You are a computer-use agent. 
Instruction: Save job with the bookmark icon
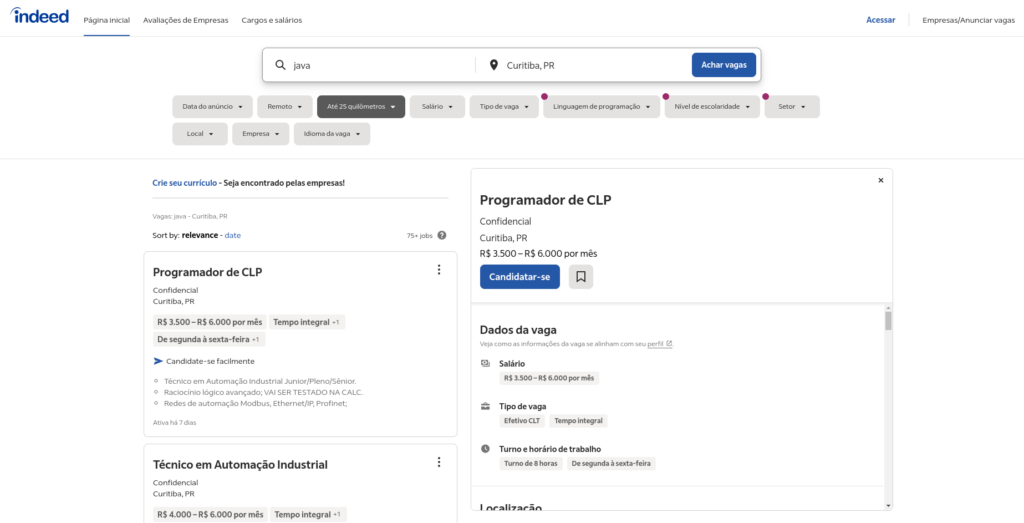pyautogui.click(x=581, y=277)
